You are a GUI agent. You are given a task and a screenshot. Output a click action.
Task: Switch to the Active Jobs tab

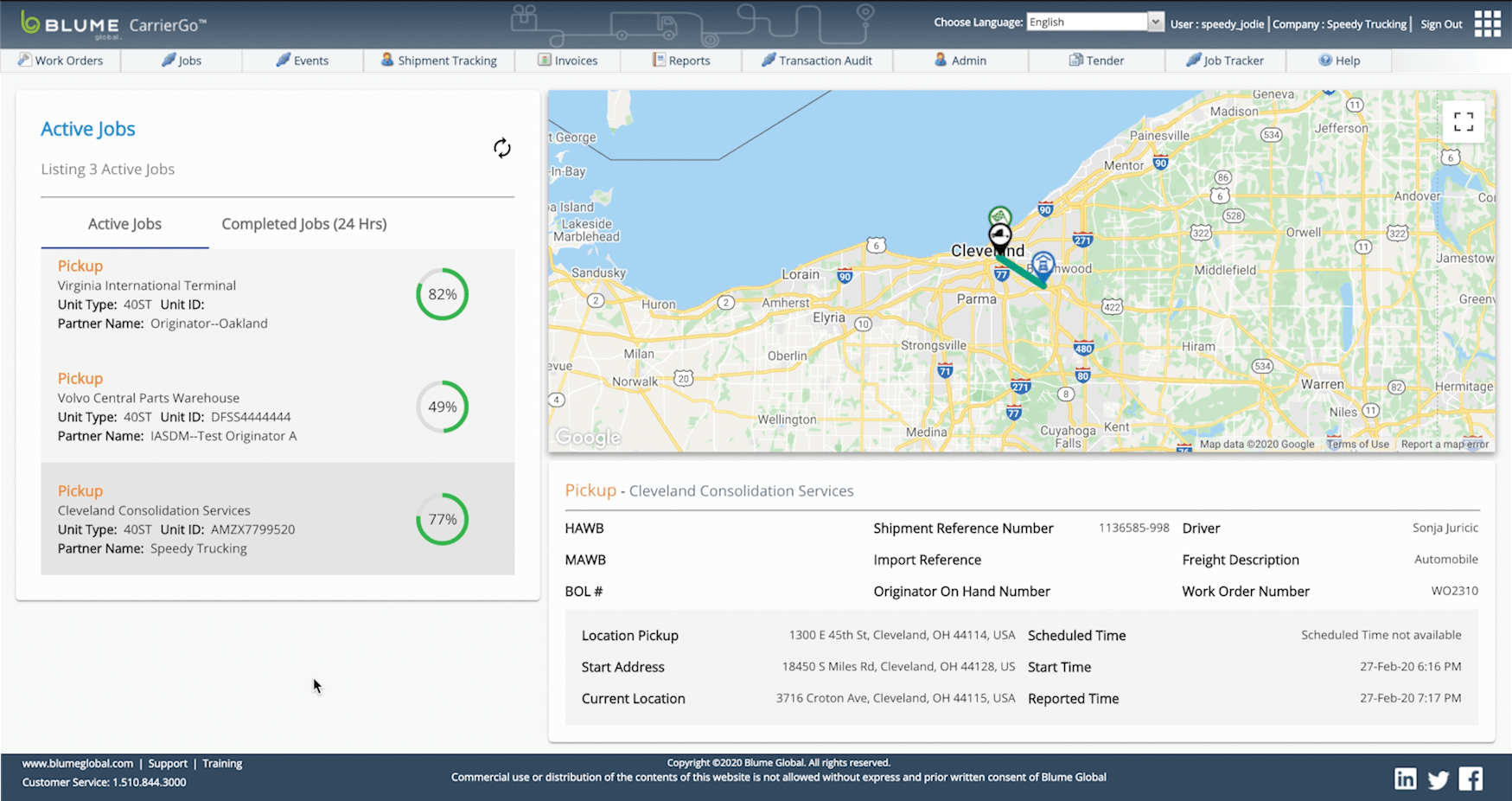[124, 224]
